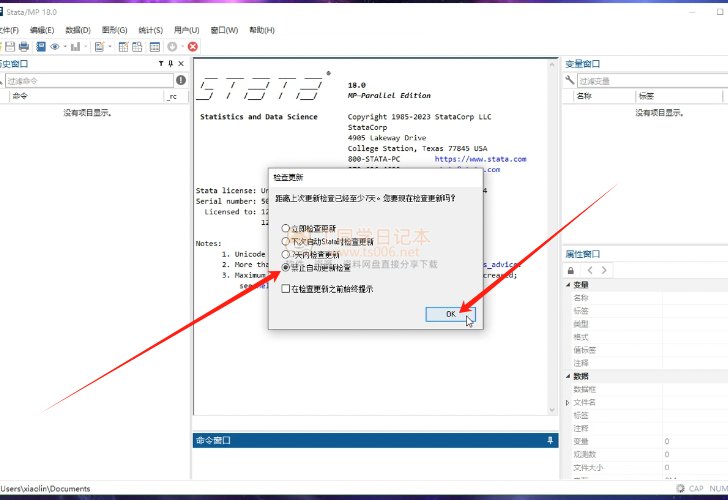The width and height of the screenshot is (728, 500).
Task: Open the 编辑(E) menu
Action: pos(42,30)
